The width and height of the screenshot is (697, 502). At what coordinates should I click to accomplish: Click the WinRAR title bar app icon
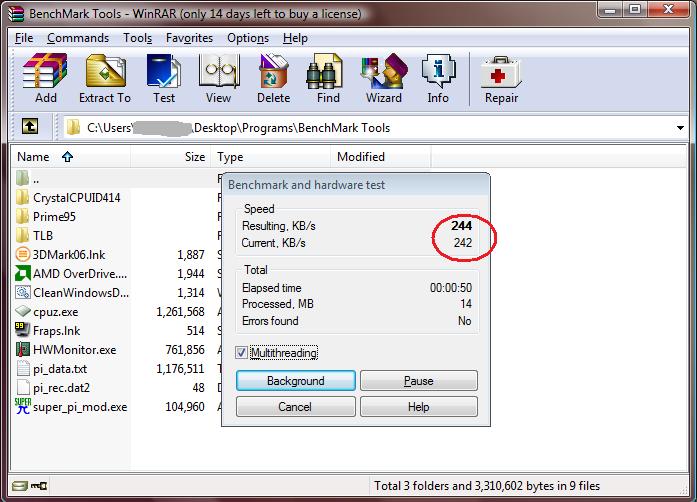click(x=16, y=13)
